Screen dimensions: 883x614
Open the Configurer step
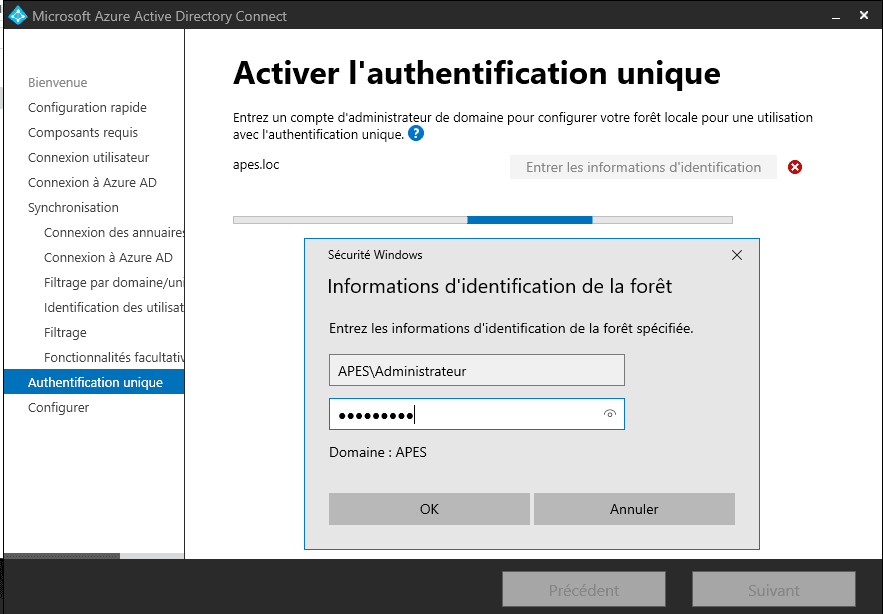pyautogui.click(x=58, y=407)
